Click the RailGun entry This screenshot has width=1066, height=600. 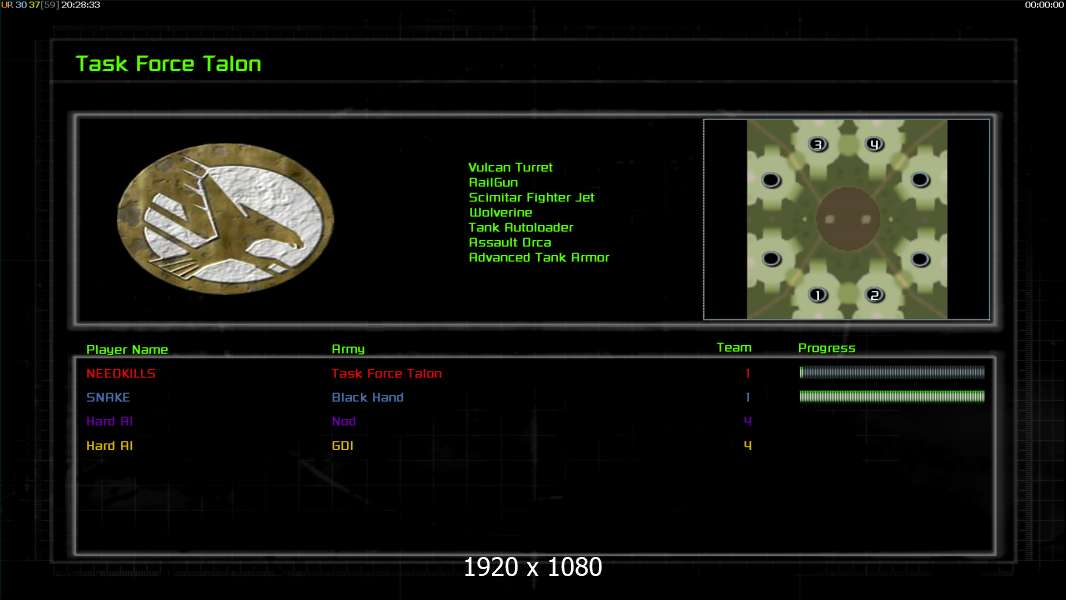pos(493,182)
